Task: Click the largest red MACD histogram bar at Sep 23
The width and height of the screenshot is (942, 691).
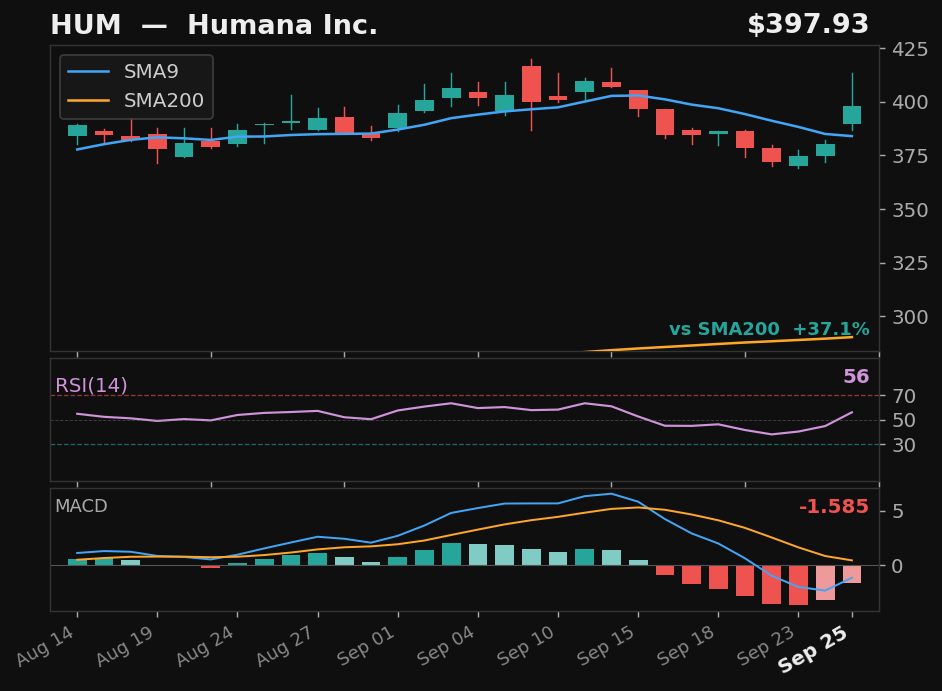Action: pyautogui.click(x=798, y=585)
